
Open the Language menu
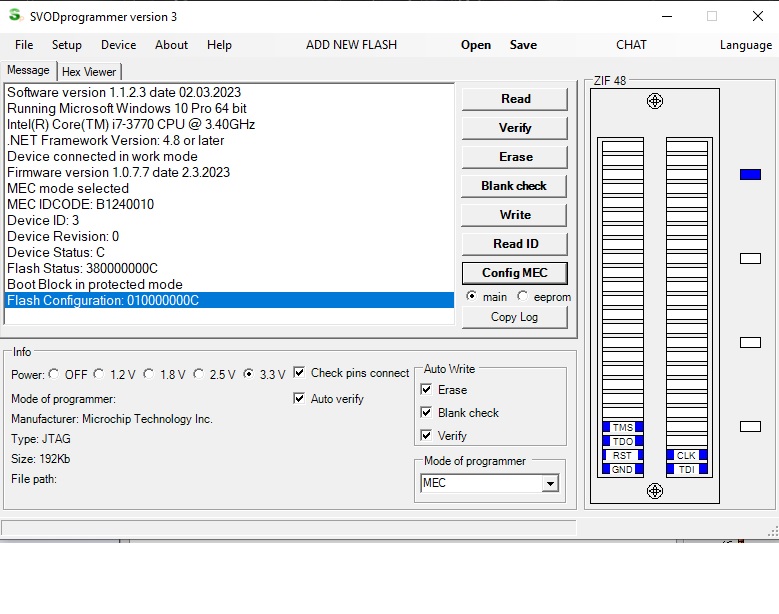pos(745,45)
